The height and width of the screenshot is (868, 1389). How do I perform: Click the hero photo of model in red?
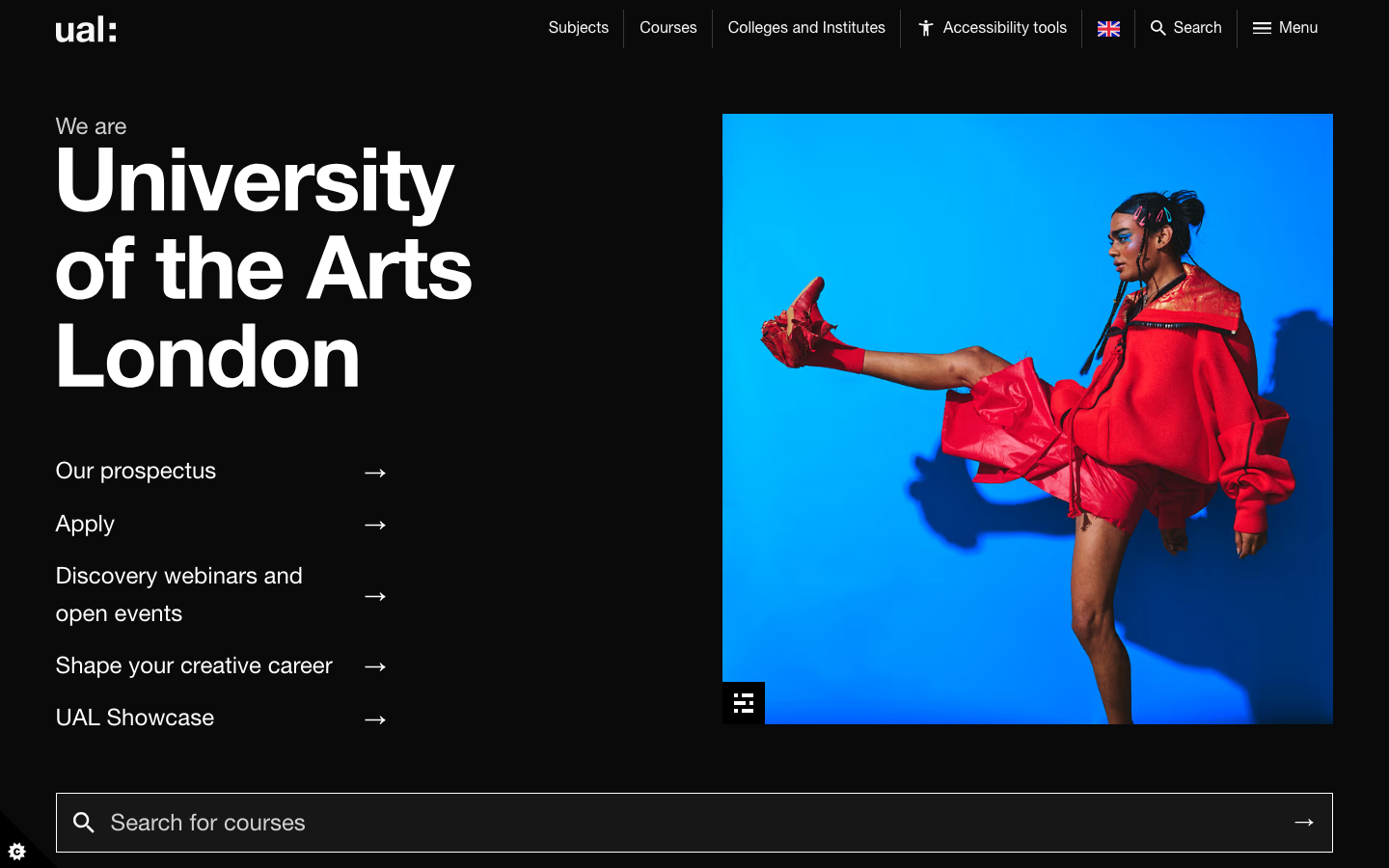click(1027, 419)
